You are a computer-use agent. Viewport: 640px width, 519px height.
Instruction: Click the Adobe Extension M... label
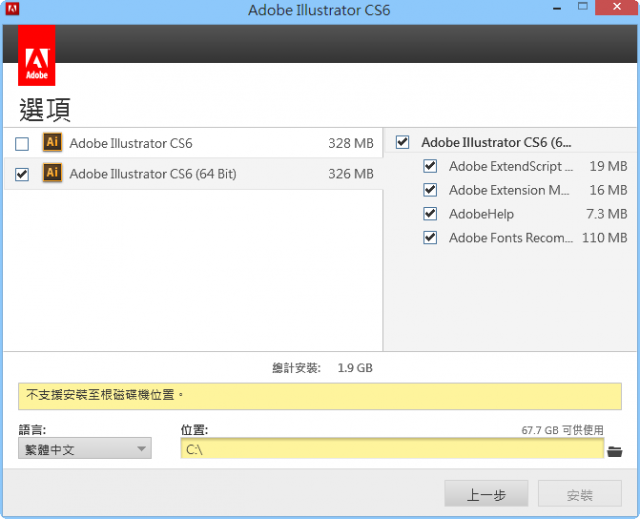509,190
